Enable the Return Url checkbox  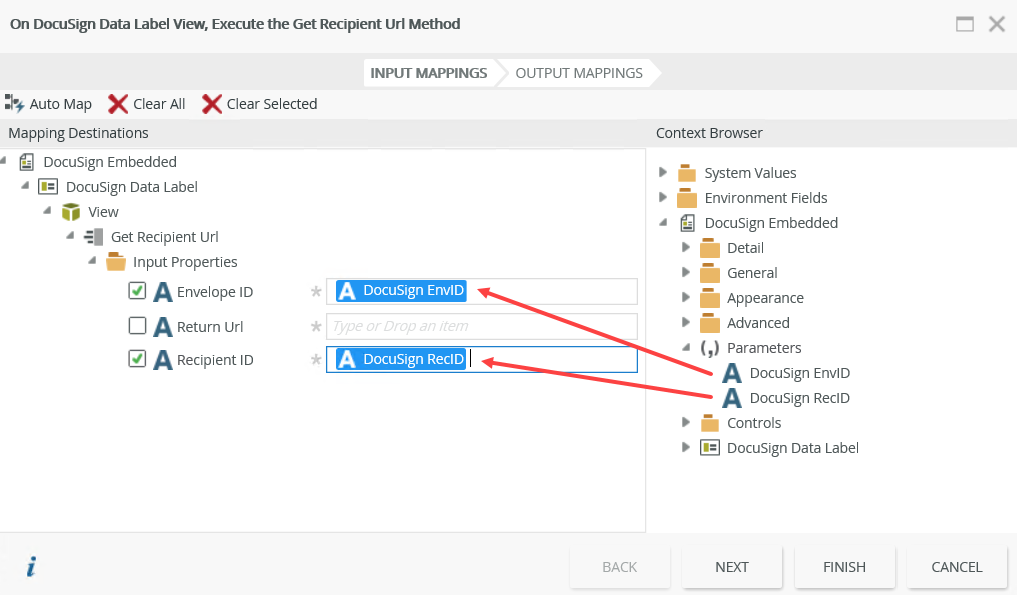click(x=138, y=326)
